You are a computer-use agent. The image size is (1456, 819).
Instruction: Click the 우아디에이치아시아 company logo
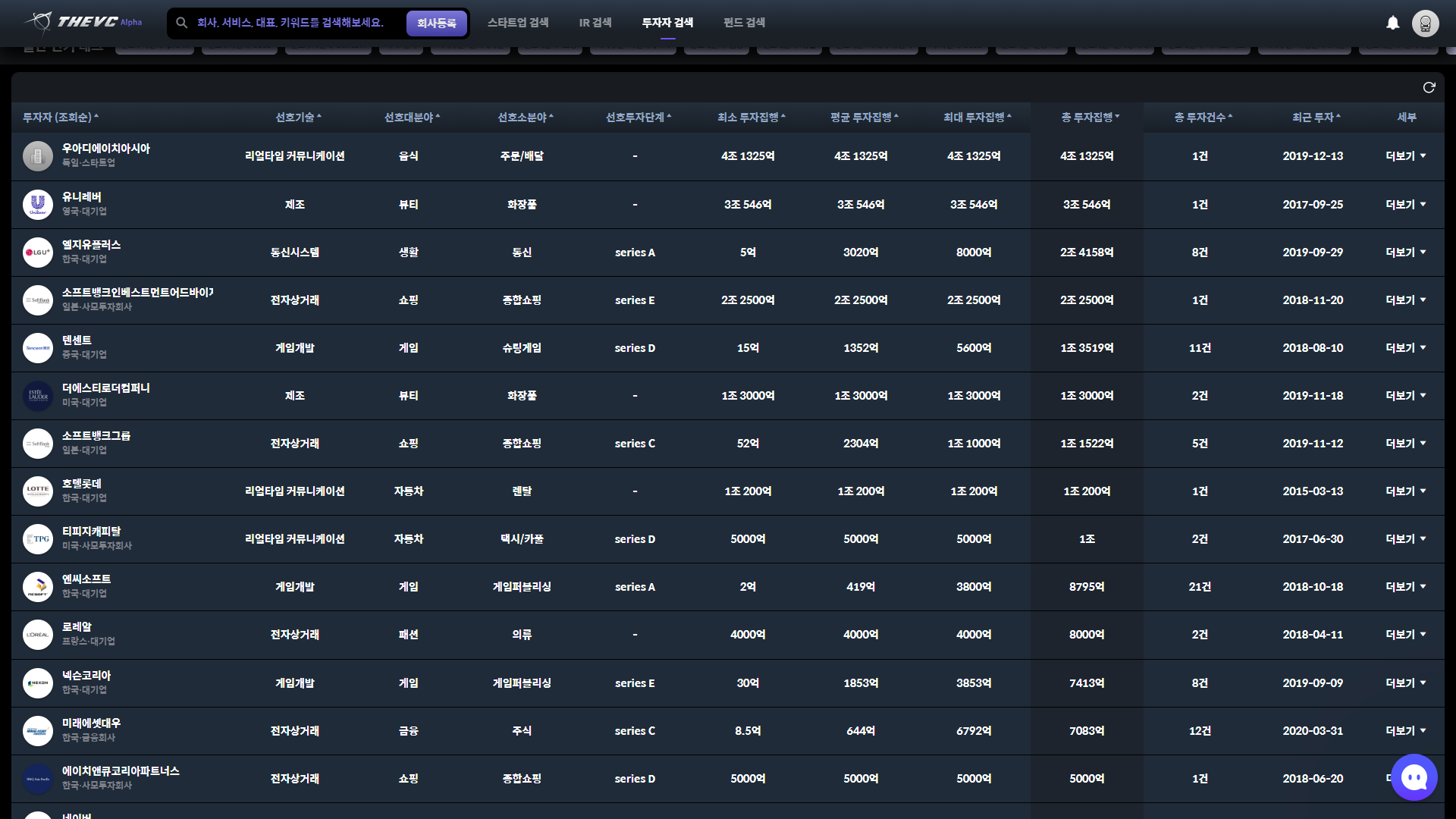coord(38,156)
